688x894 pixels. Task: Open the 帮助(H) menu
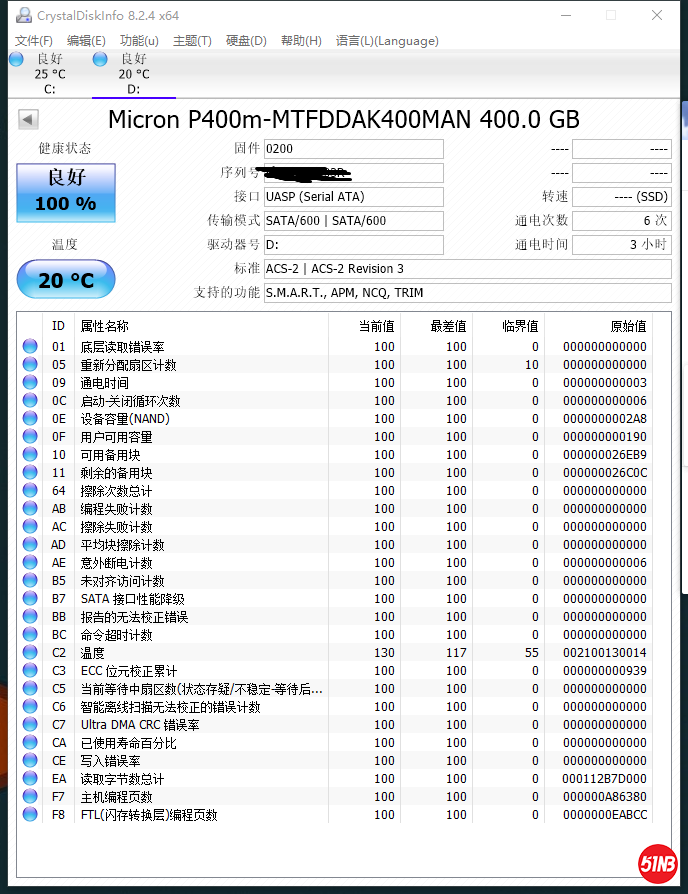tap(301, 41)
